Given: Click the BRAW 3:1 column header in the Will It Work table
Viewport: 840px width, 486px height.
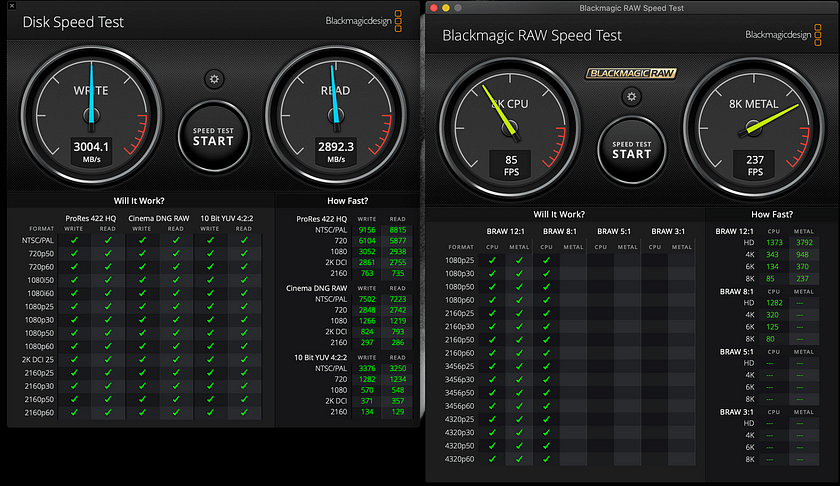Looking at the screenshot, I should click(x=668, y=231).
